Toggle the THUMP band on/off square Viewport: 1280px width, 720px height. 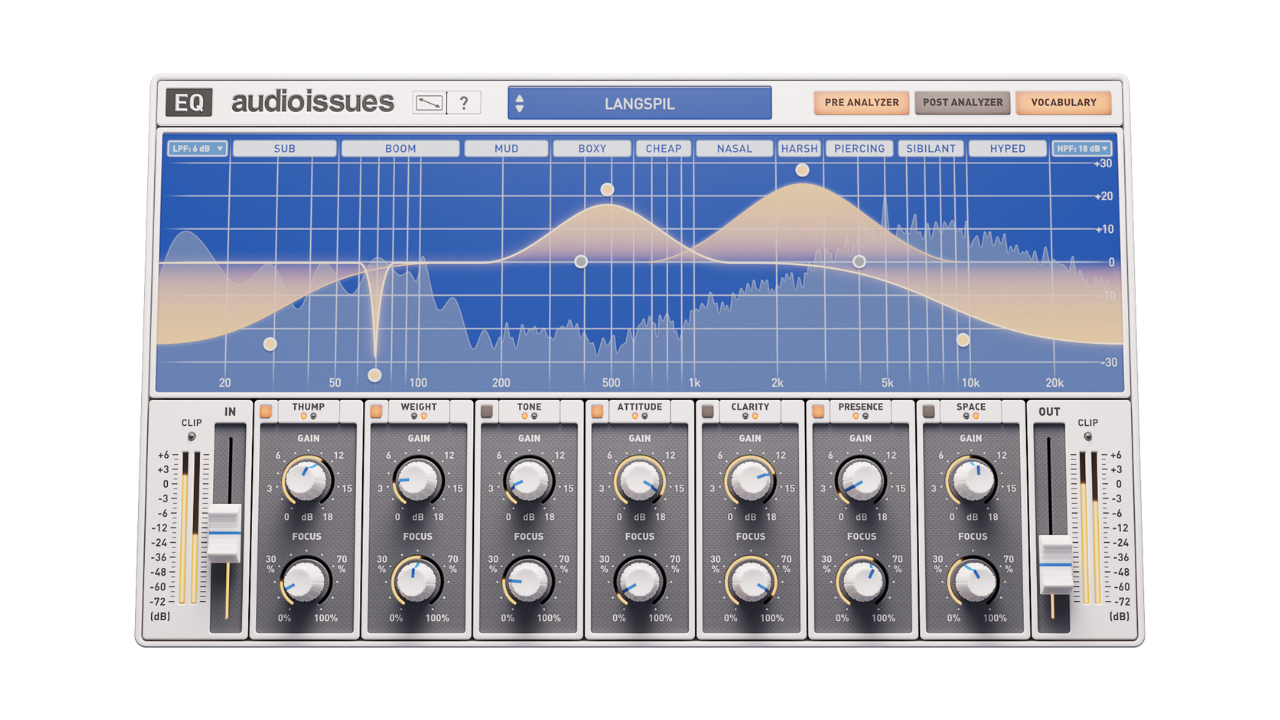click(266, 411)
